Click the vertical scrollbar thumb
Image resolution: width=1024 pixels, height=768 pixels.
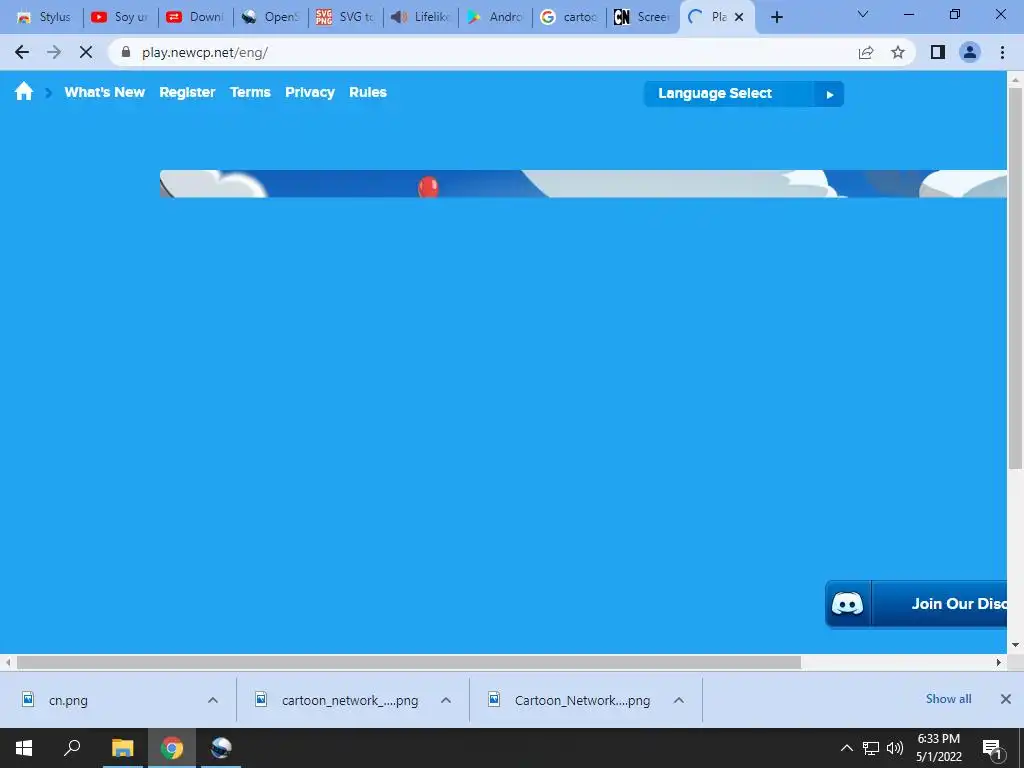coord(1015,278)
